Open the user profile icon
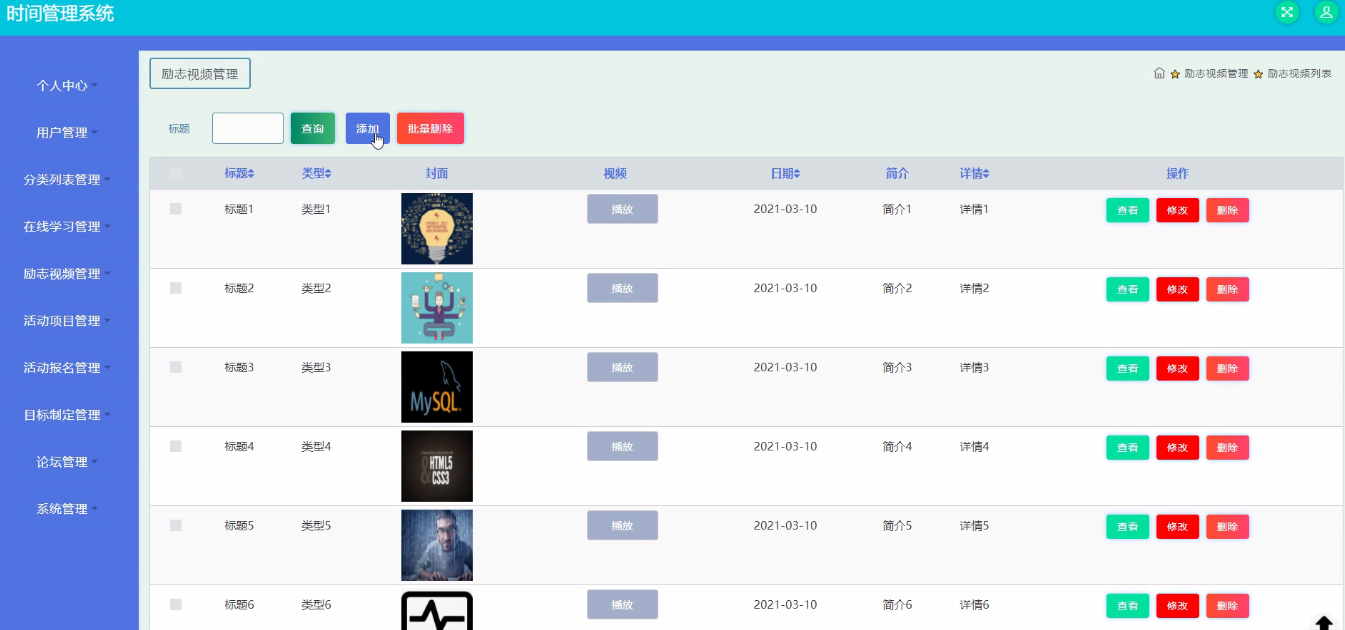 click(x=1326, y=12)
